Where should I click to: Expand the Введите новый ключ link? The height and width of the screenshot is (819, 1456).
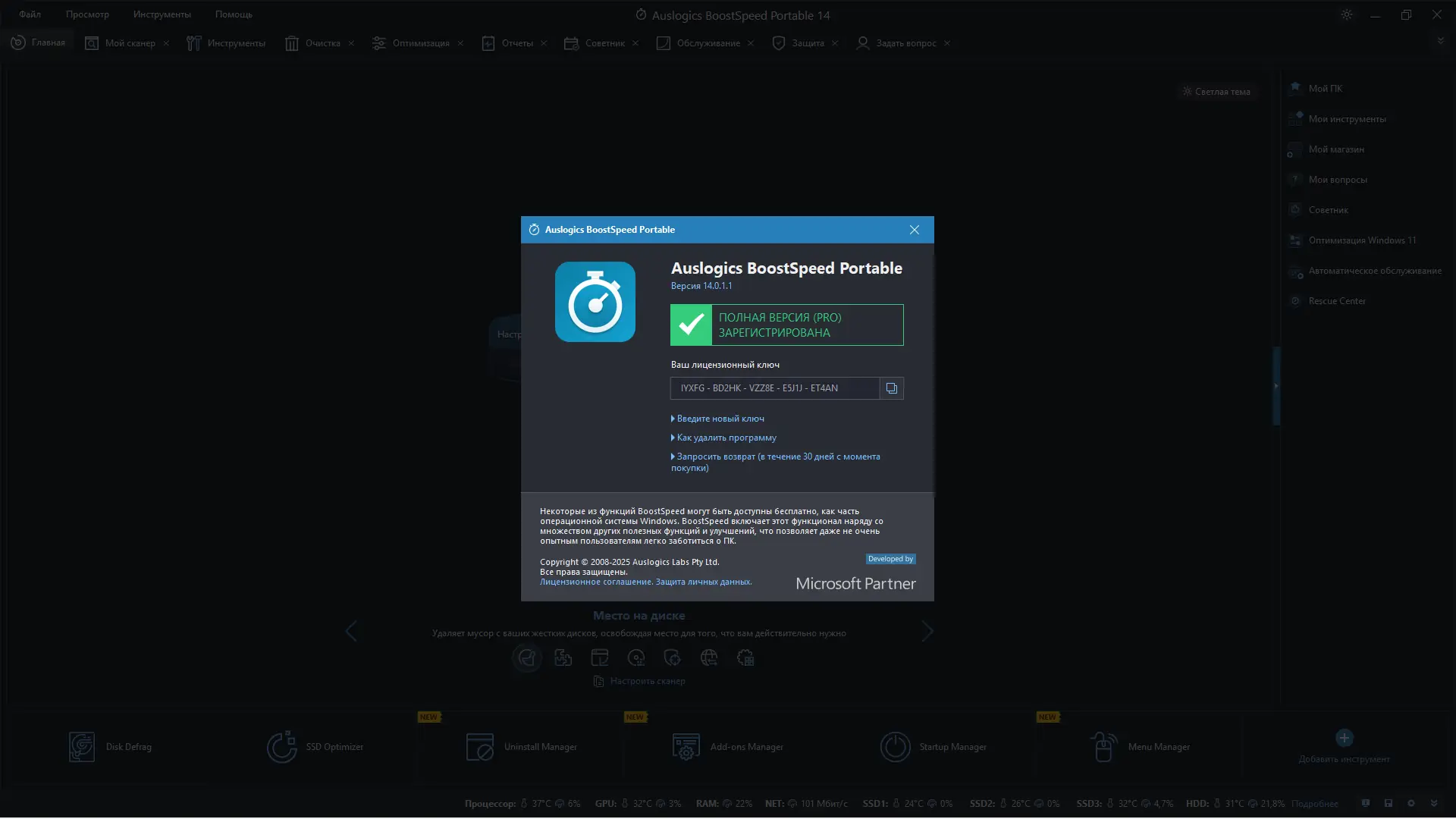pyautogui.click(x=720, y=419)
